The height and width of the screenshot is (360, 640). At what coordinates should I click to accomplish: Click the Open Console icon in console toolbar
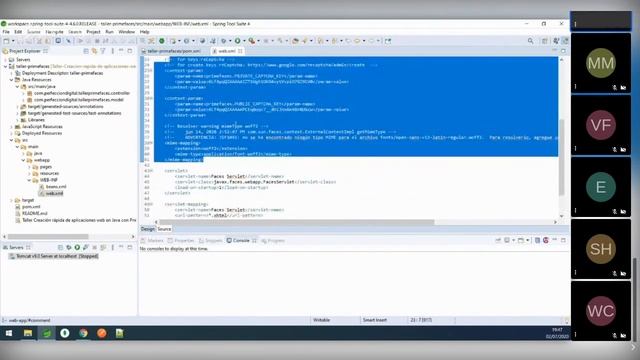[521, 240]
